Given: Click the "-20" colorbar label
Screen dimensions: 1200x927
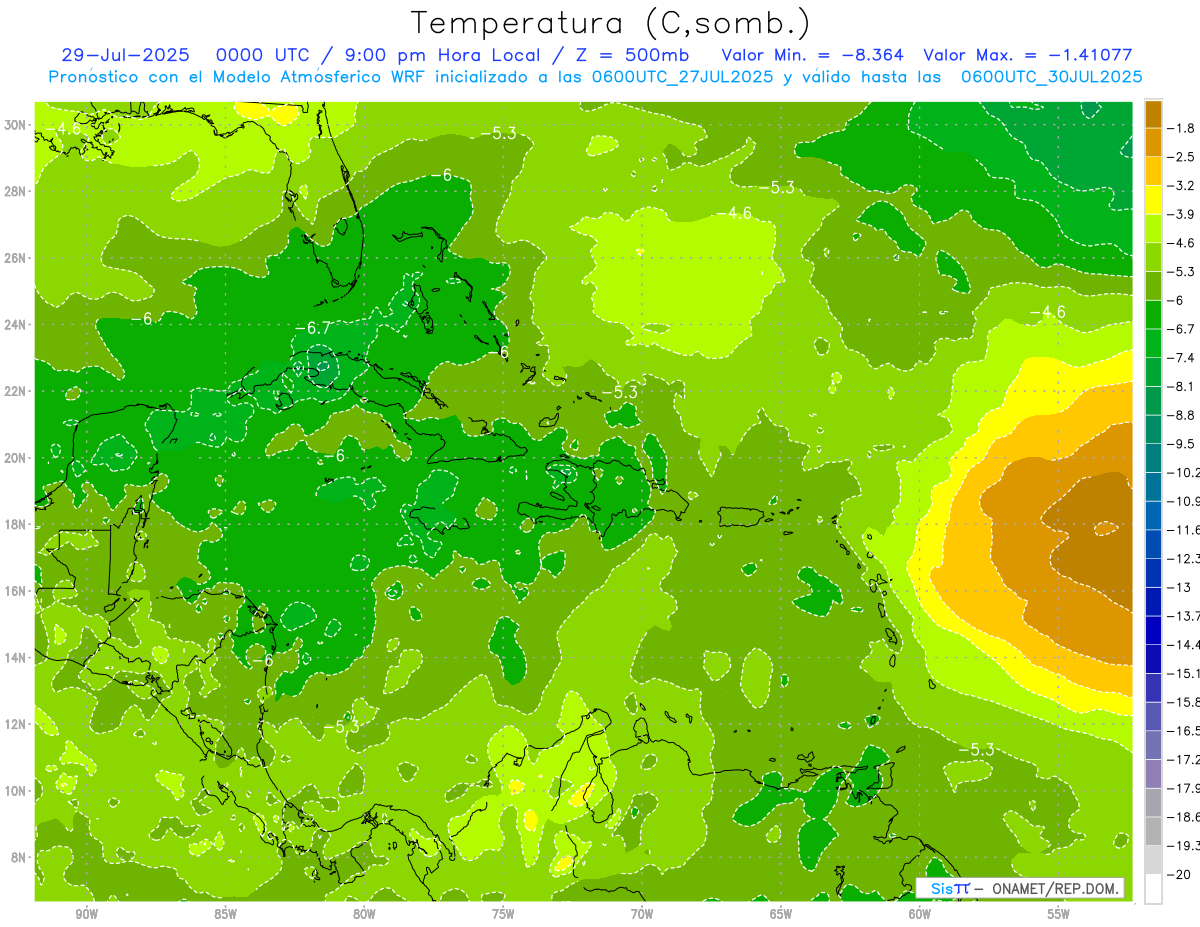Looking at the screenshot, I should pos(1180,874).
